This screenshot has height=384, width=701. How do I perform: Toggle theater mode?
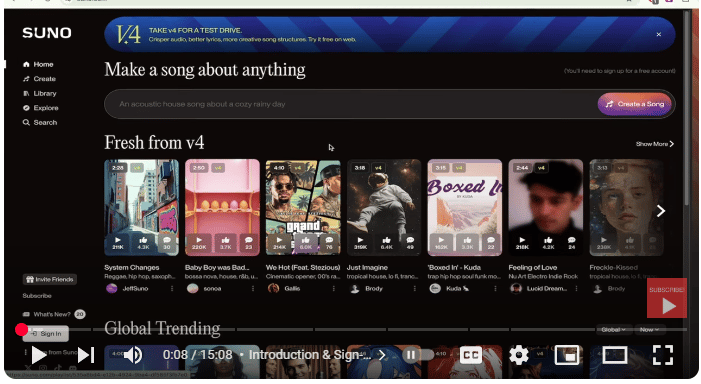(x=615, y=355)
